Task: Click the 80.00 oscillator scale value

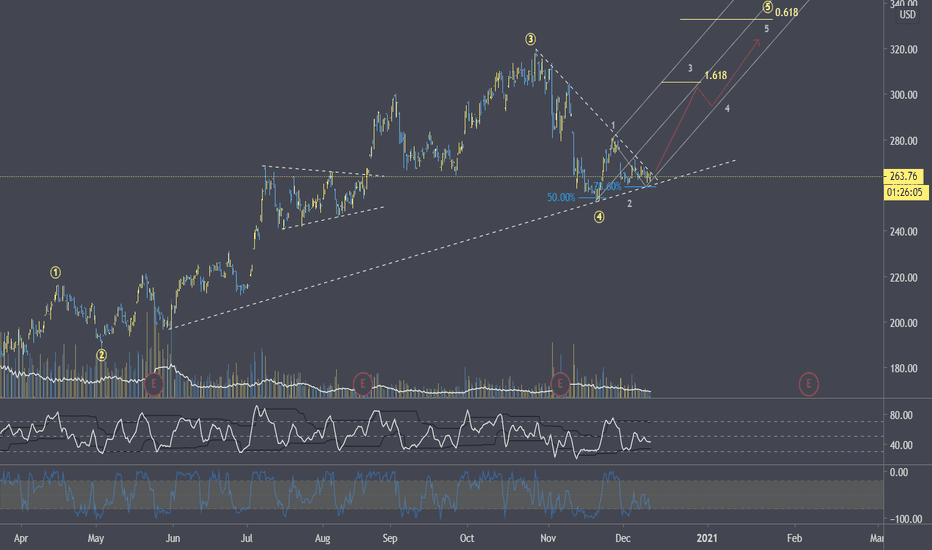Action: (901, 416)
